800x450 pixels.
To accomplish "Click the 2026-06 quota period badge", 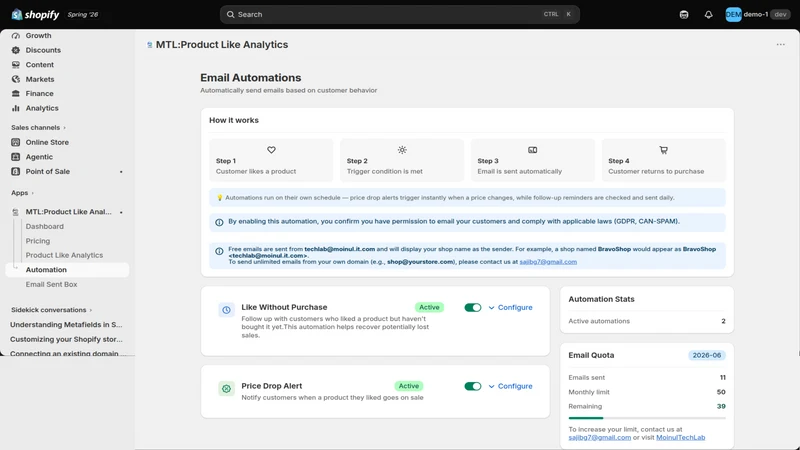I will (707, 355).
